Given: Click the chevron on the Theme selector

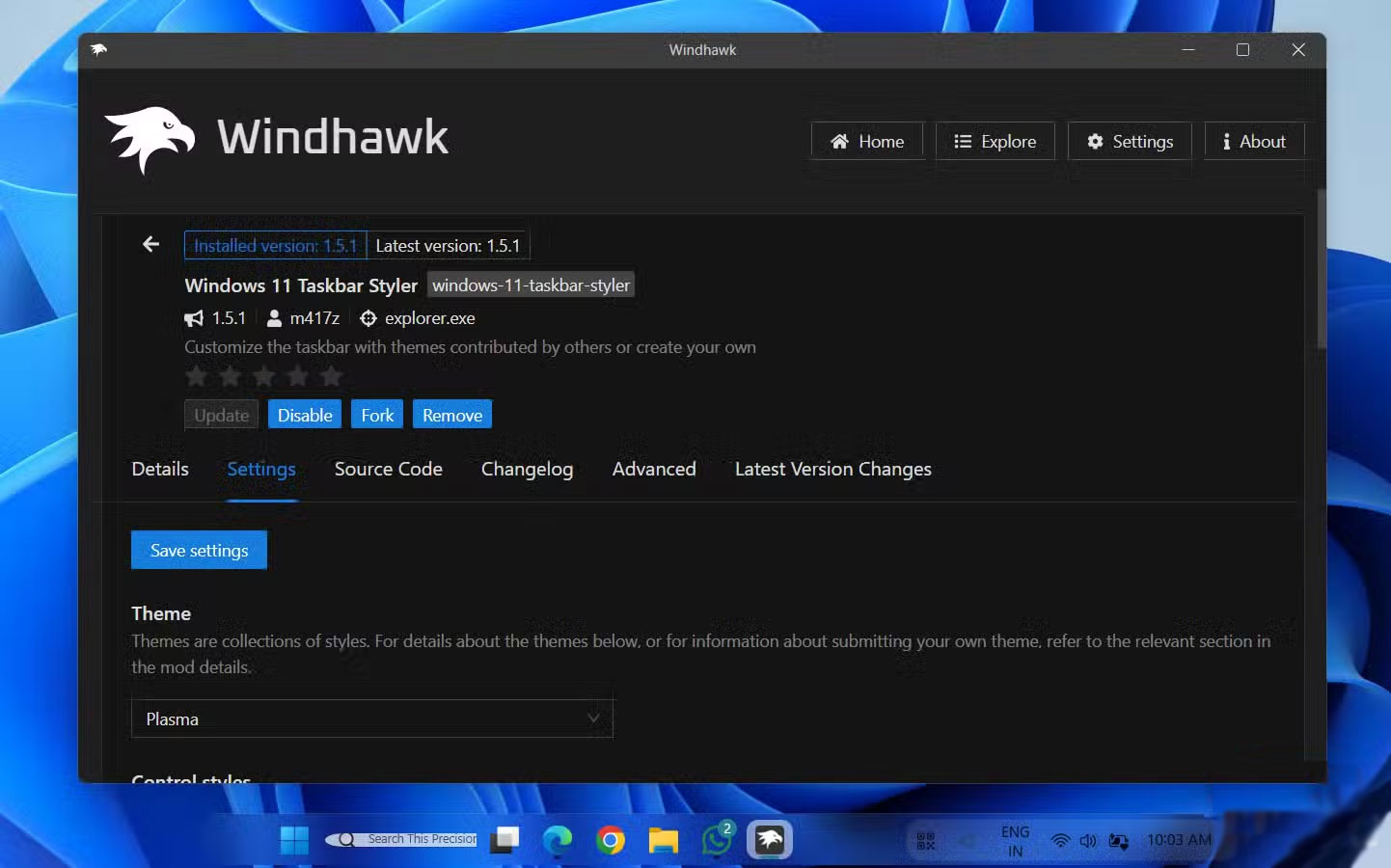Looking at the screenshot, I should tap(593, 719).
